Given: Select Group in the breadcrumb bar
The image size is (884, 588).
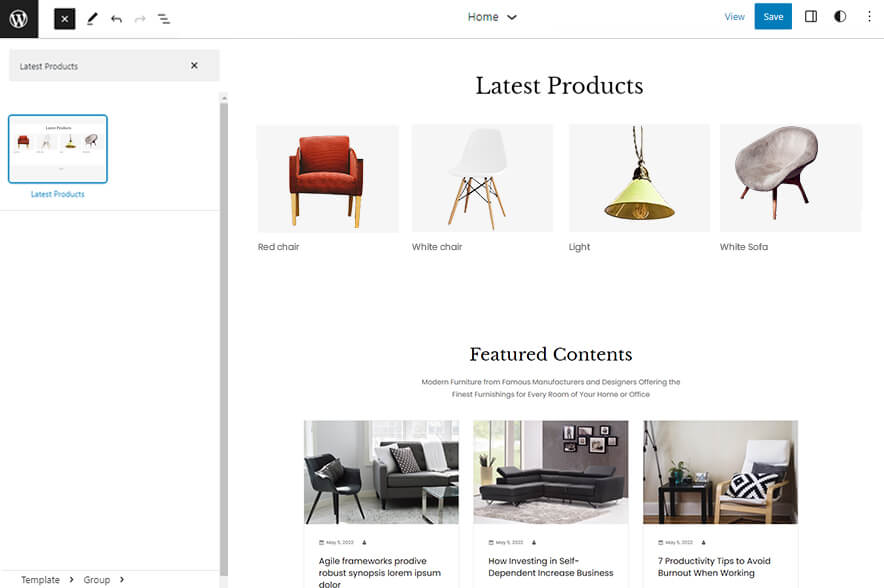Looking at the screenshot, I should (96, 580).
